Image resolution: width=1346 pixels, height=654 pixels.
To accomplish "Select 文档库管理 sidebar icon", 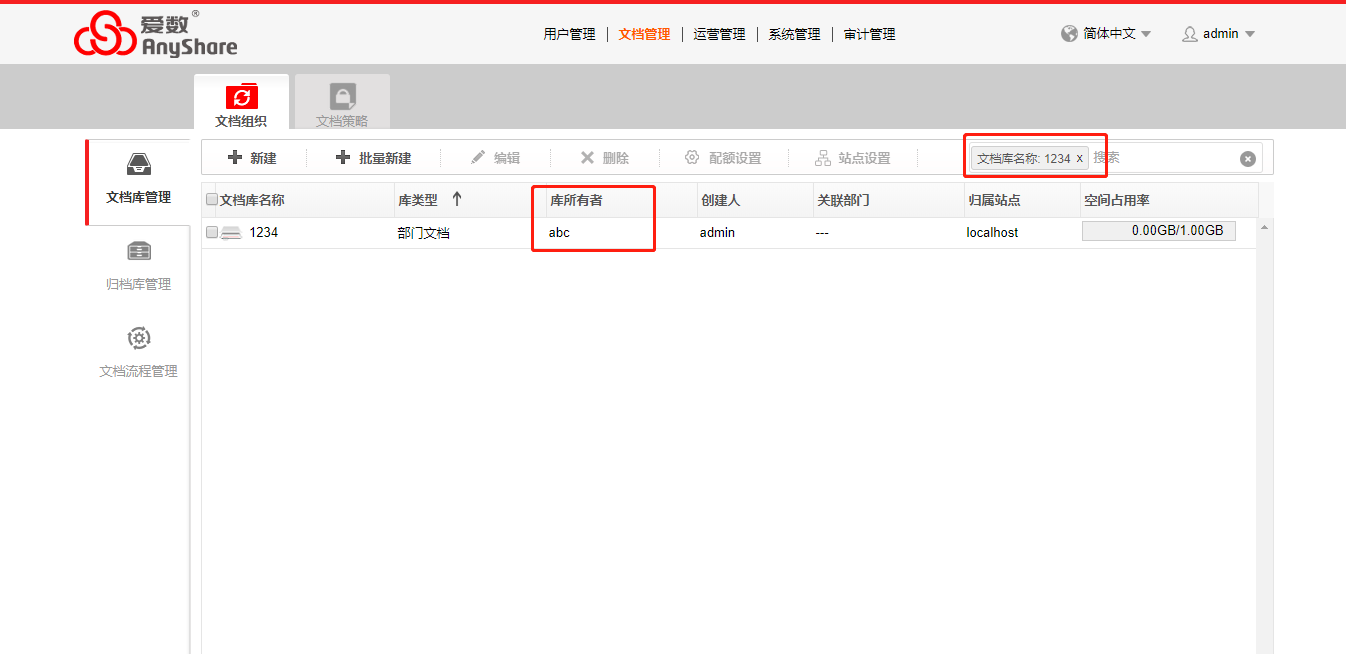I will coord(139,165).
